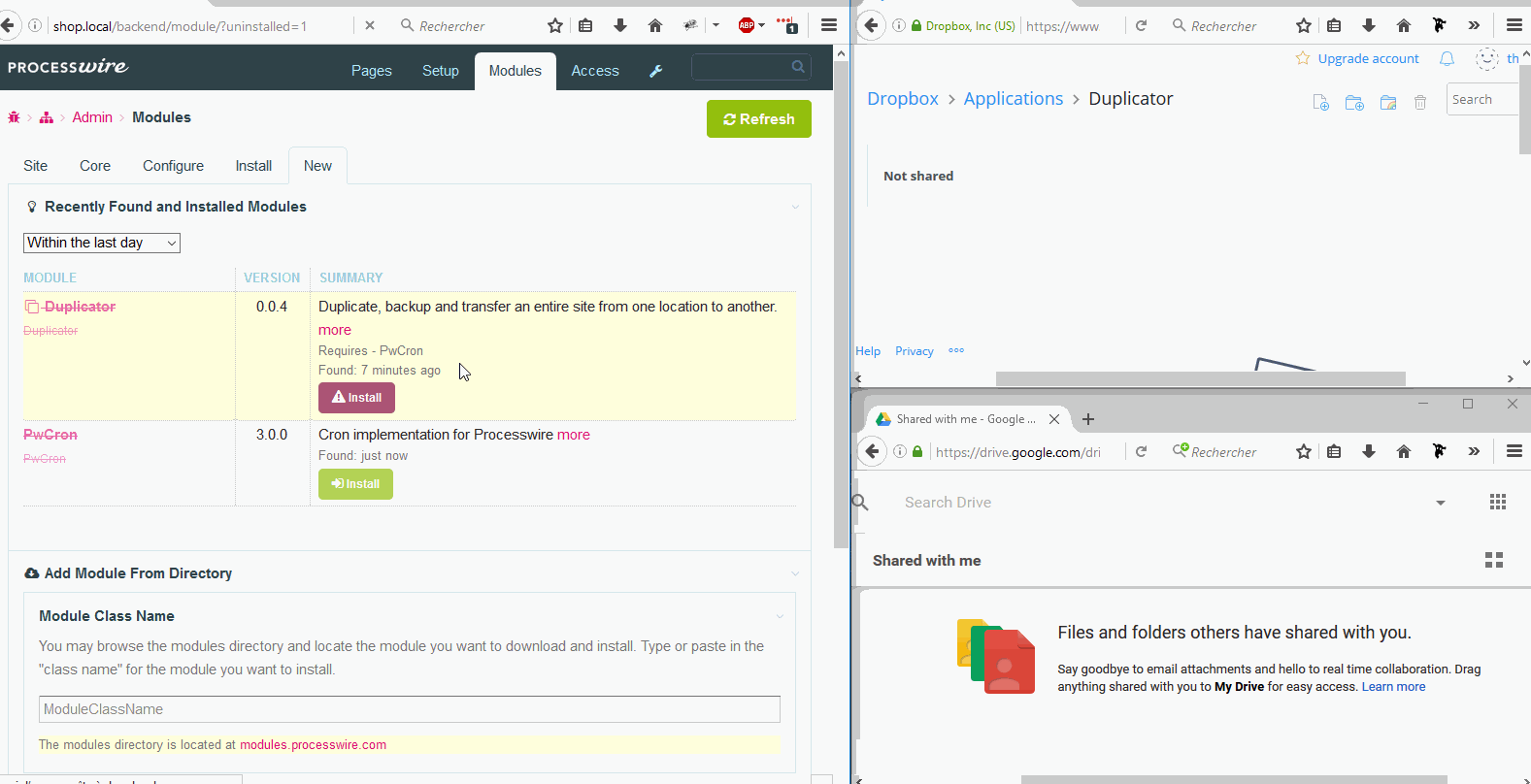
Task: Switch to the Core modules tab
Action: (x=95, y=166)
